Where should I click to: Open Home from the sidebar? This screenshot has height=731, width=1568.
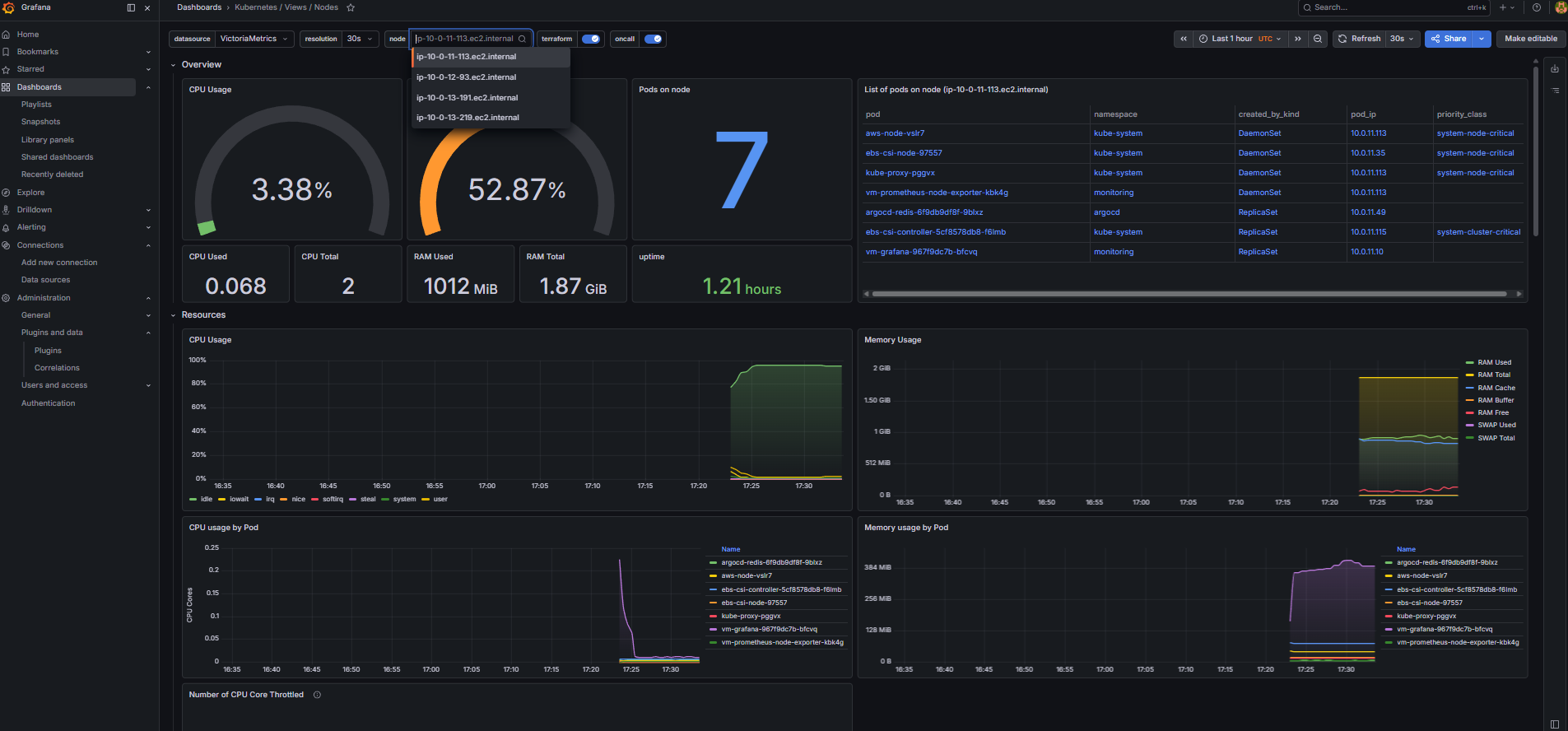point(28,35)
